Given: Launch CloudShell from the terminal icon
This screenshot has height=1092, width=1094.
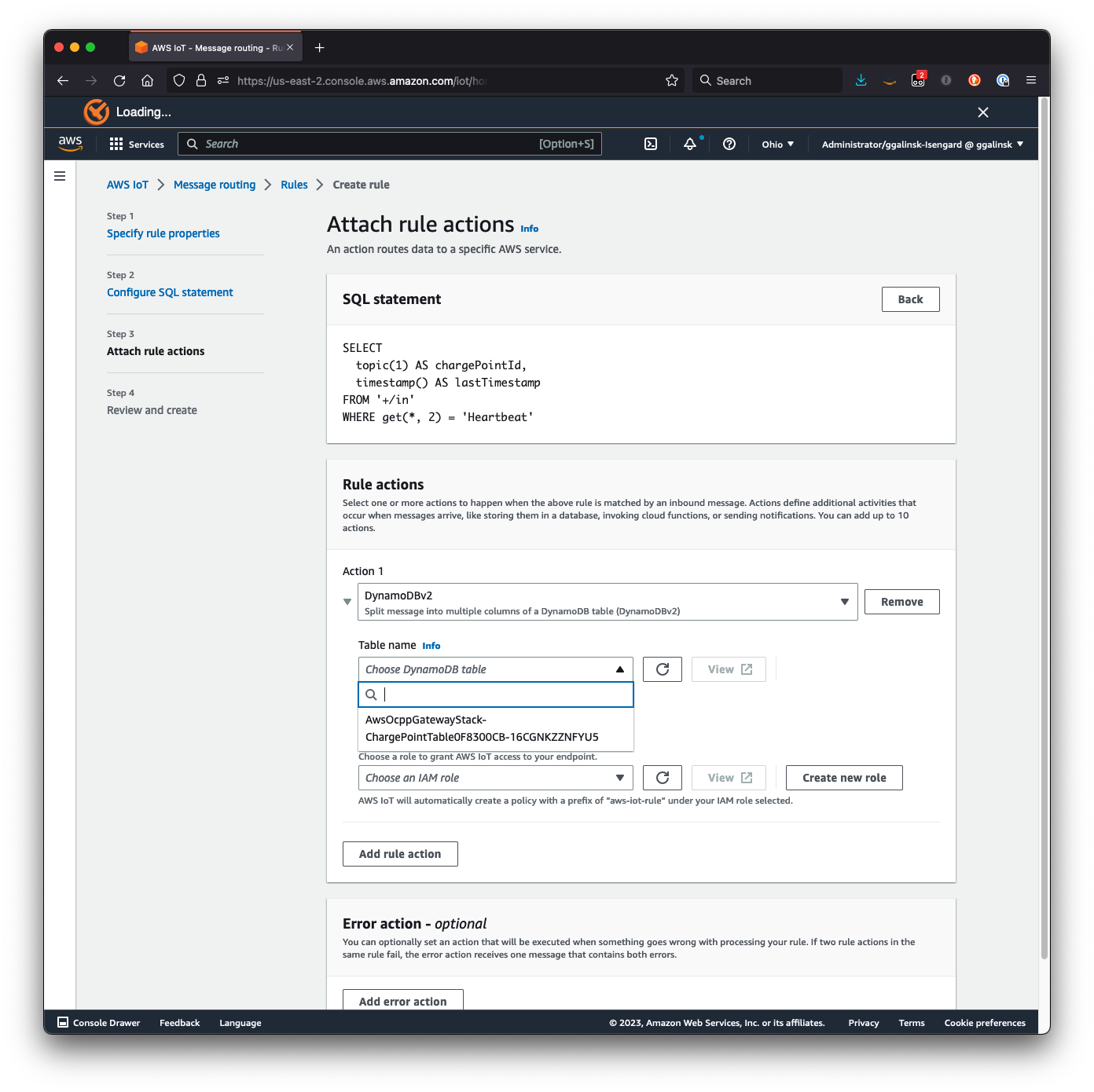Looking at the screenshot, I should [x=650, y=144].
